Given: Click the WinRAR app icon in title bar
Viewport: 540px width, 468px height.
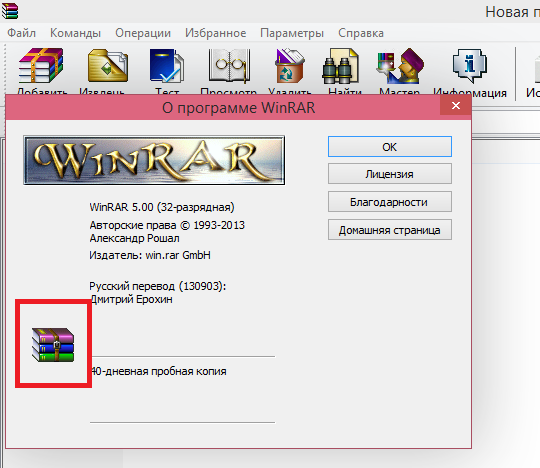Looking at the screenshot, I should coord(10,10).
